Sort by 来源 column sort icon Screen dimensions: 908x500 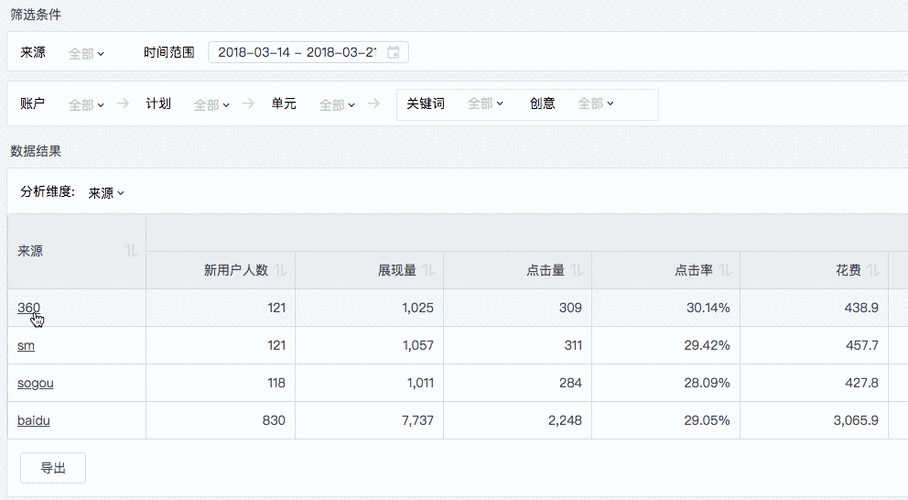[x=131, y=251]
